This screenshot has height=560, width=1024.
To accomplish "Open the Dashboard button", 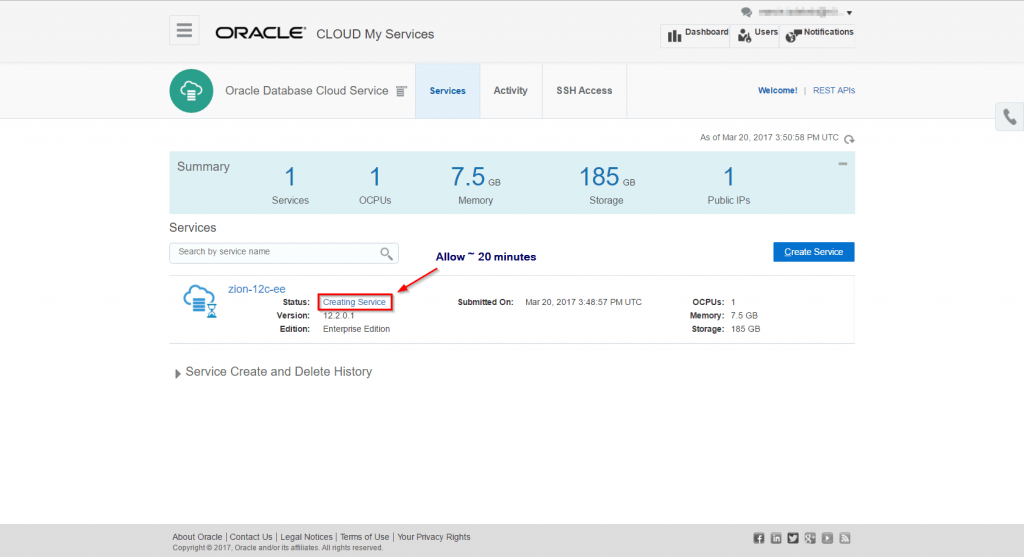I will 695,35.
